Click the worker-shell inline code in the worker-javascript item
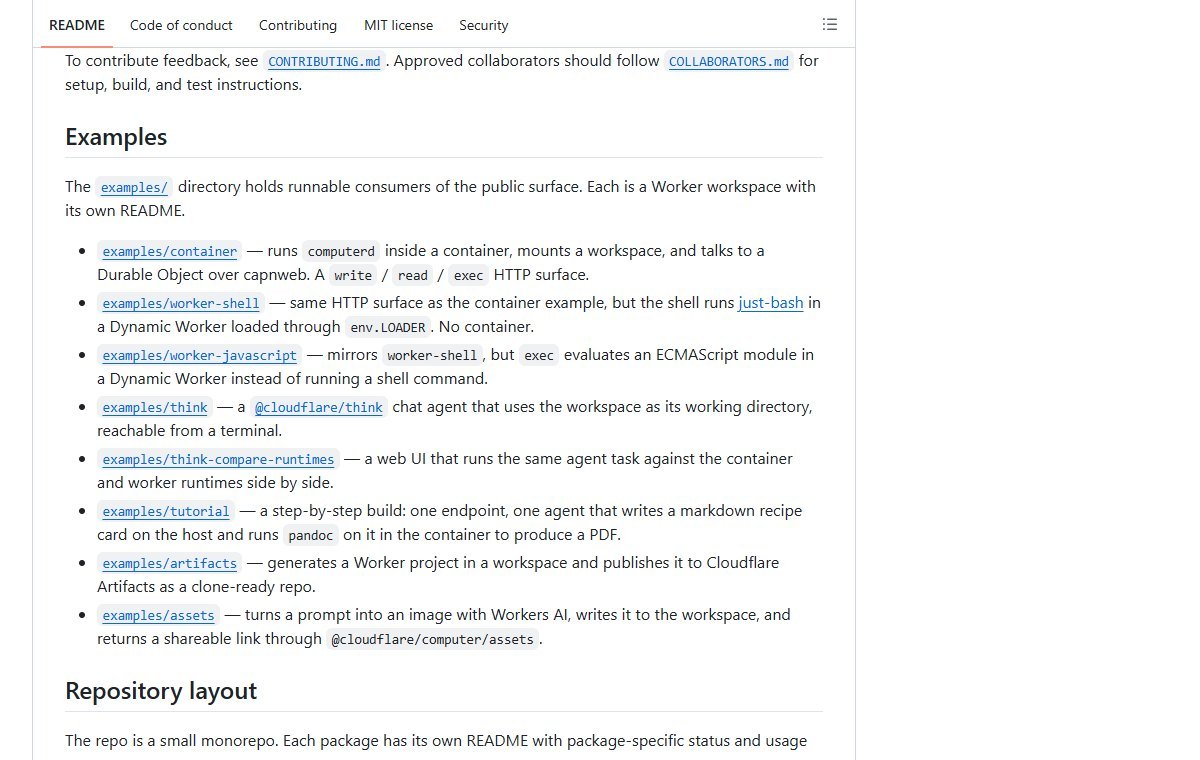Screen dimensions: 1200x760 click(434, 355)
